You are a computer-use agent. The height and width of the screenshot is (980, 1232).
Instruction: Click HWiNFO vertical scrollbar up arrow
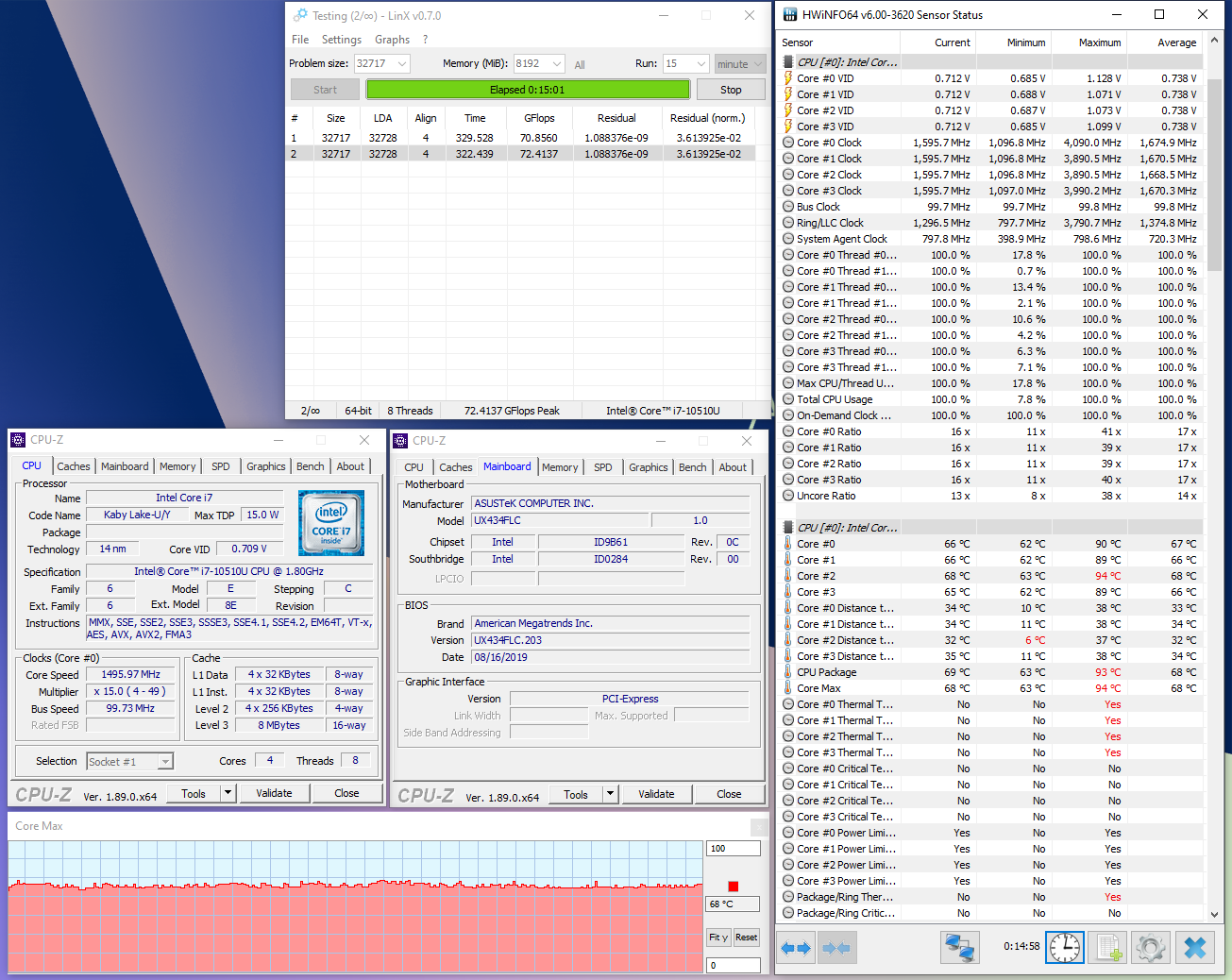[x=1215, y=41]
